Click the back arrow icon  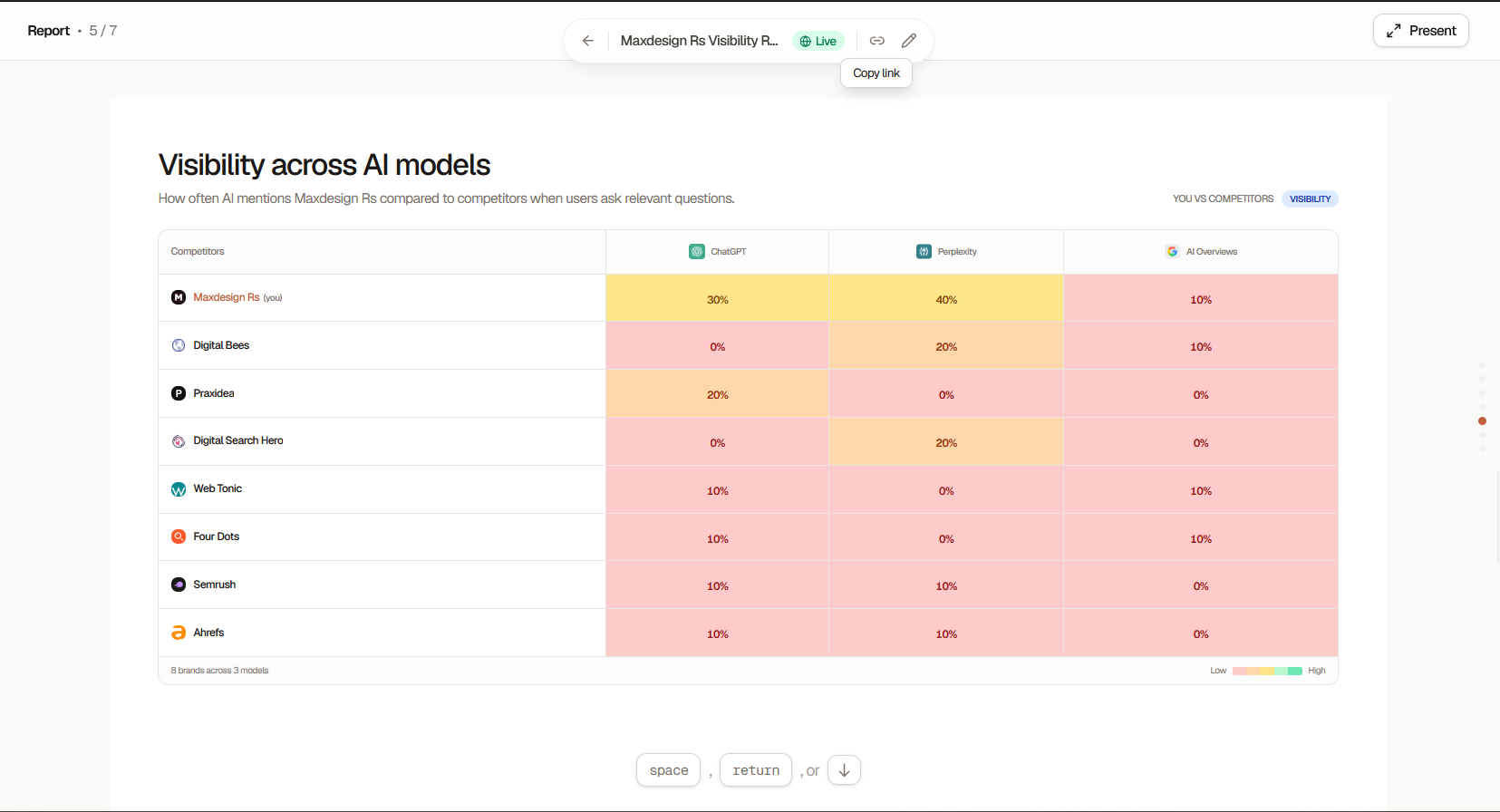pos(588,41)
